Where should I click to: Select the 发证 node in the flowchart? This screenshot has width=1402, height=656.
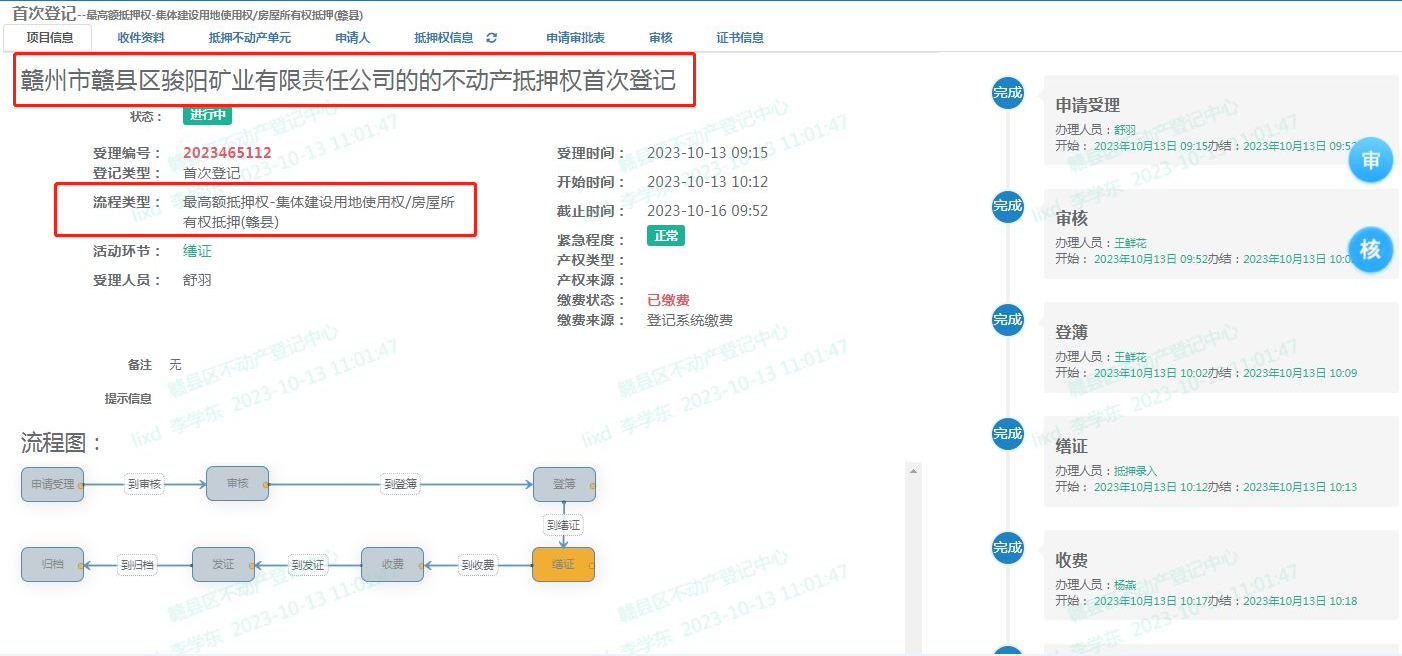223,565
